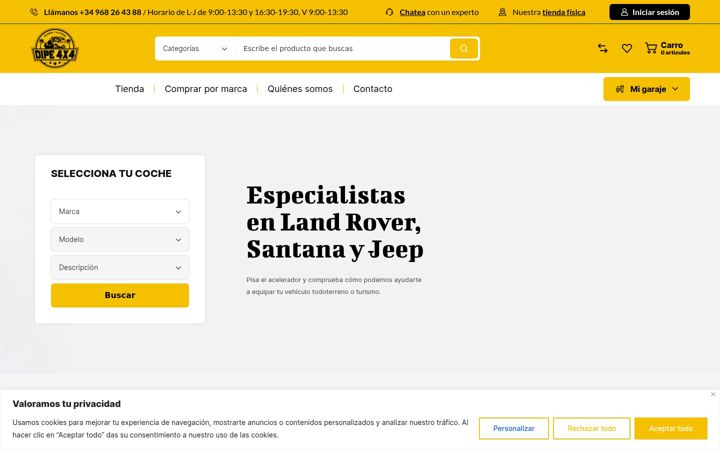This screenshot has height=450, width=720.
Task: Click the yellow Buscar button
Action: (x=120, y=295)
